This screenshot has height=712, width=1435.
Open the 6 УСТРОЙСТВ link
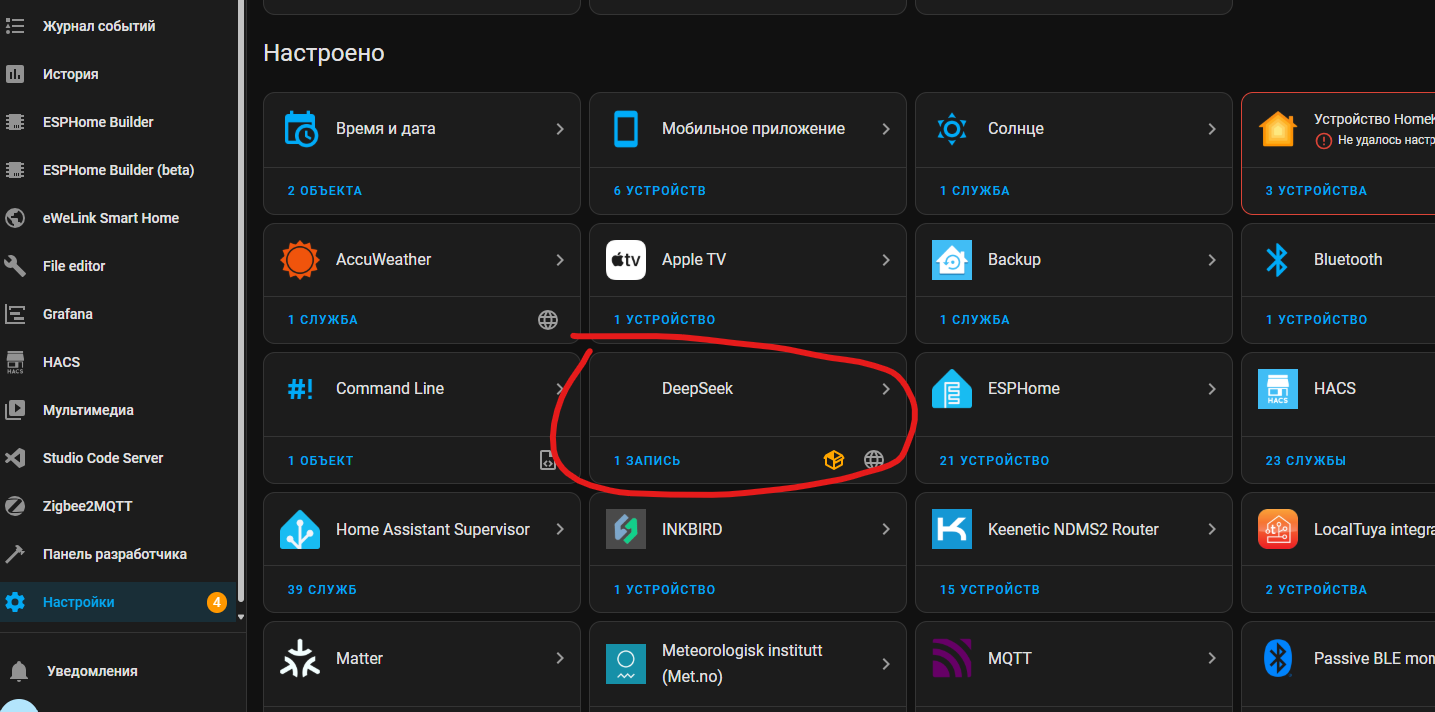pos(660,191)
